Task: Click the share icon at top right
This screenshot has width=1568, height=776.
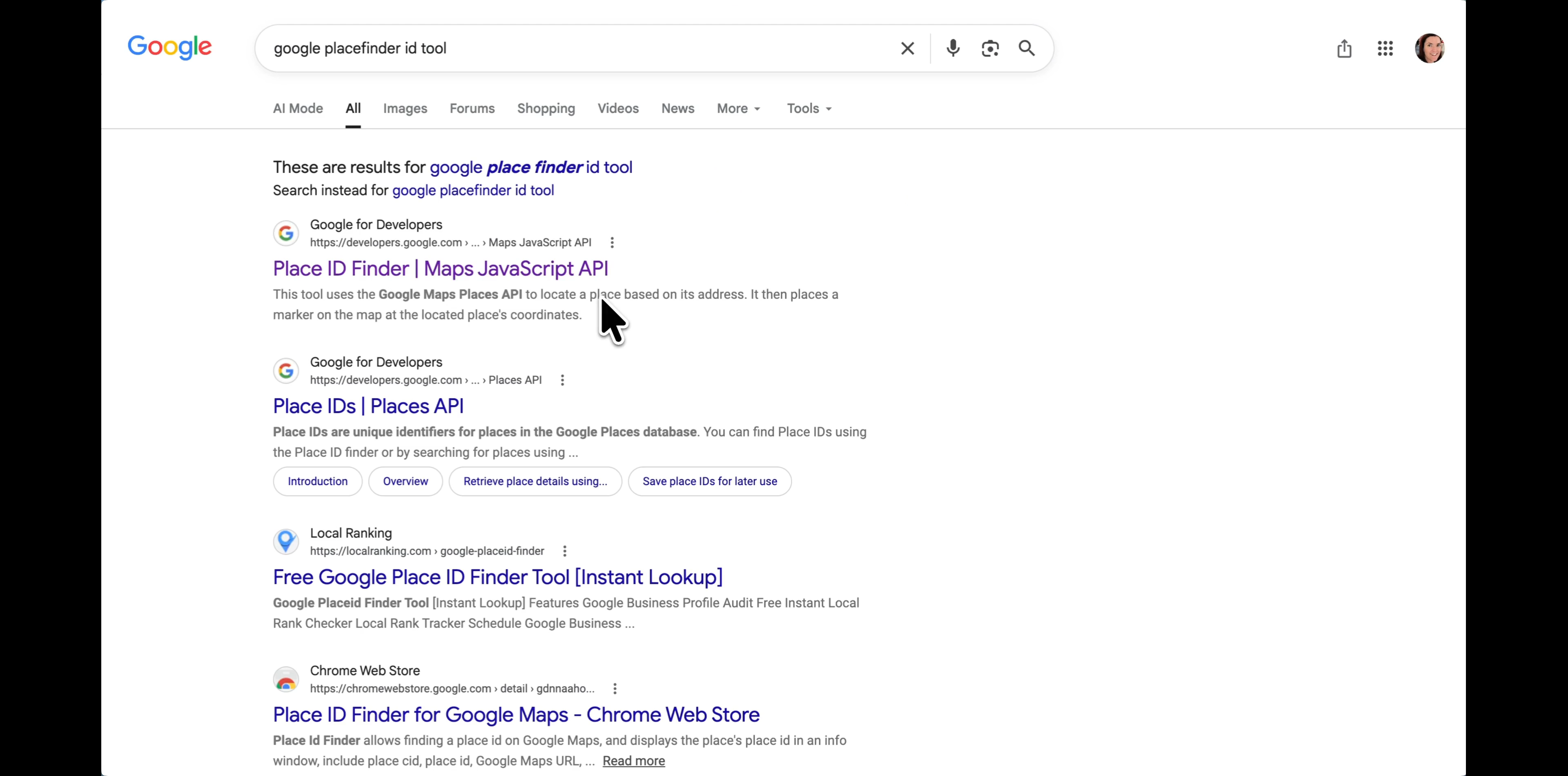Action: (x=1344, y=48)
